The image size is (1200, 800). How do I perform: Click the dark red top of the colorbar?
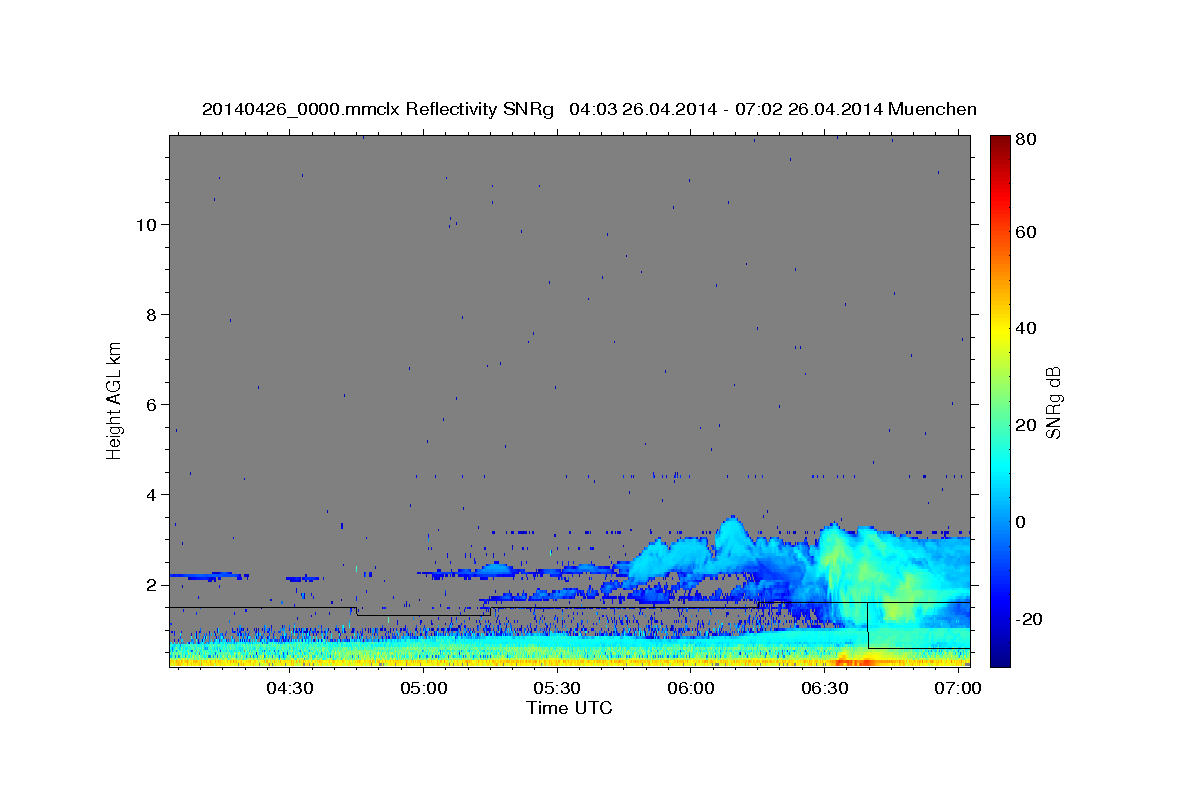[x=1000, y=145]
